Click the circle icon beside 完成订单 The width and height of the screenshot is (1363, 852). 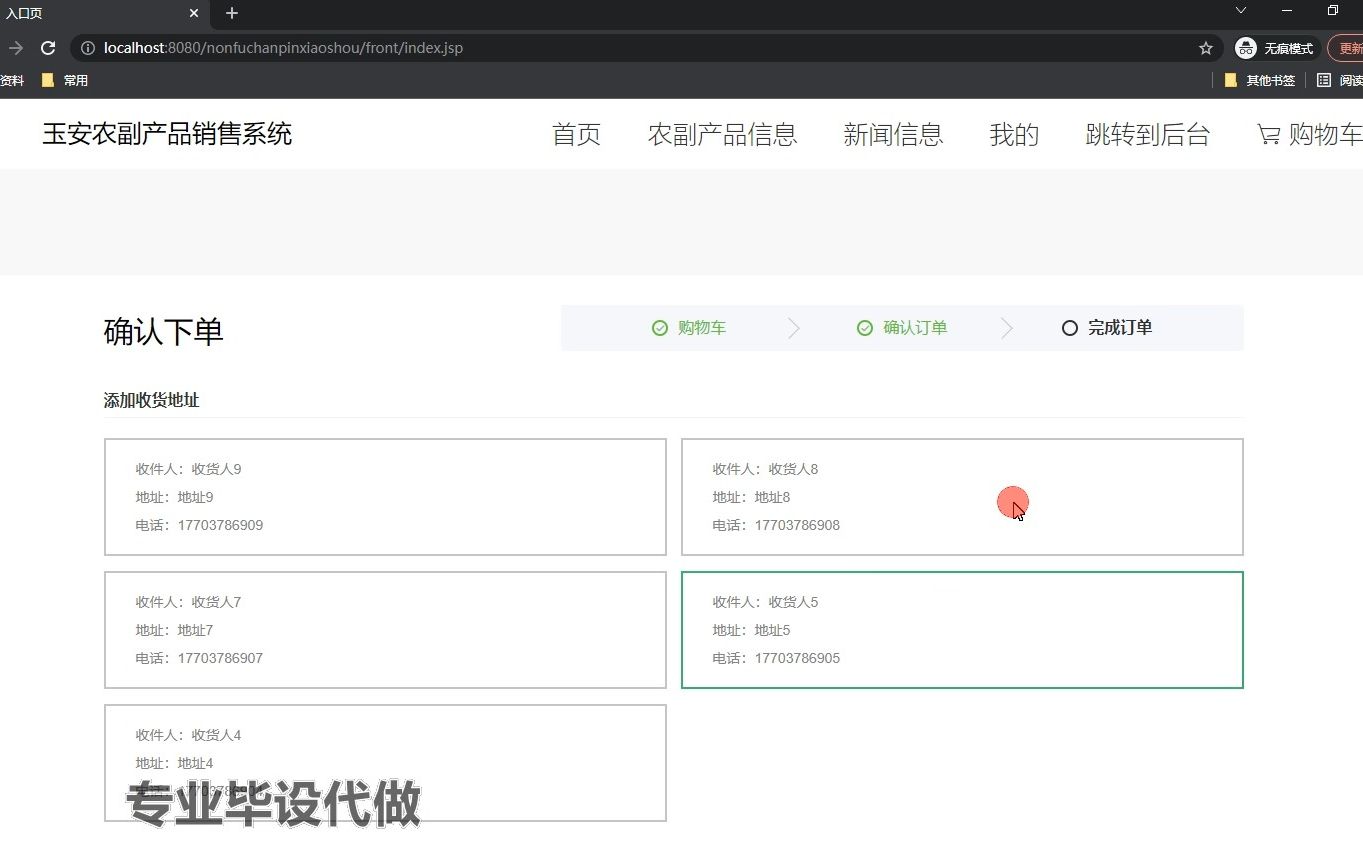pos(1070,328)
